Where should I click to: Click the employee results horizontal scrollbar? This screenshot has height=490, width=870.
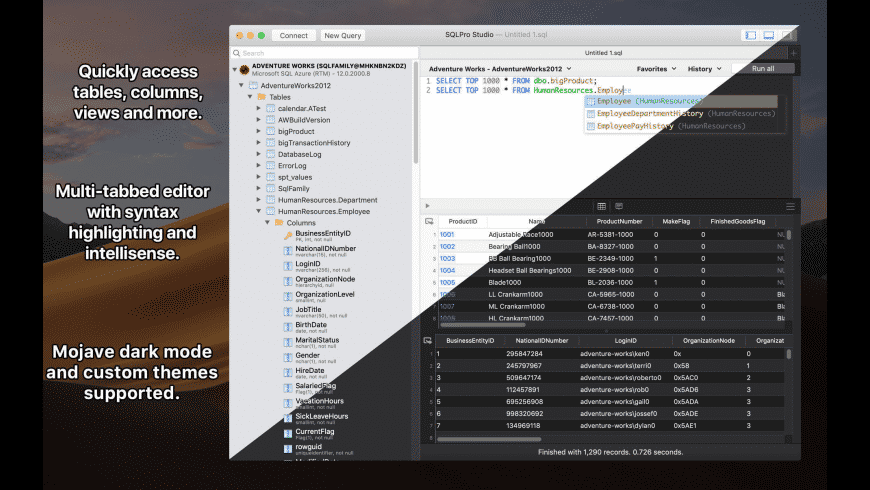pyautogui.click(x=489, y=439)
